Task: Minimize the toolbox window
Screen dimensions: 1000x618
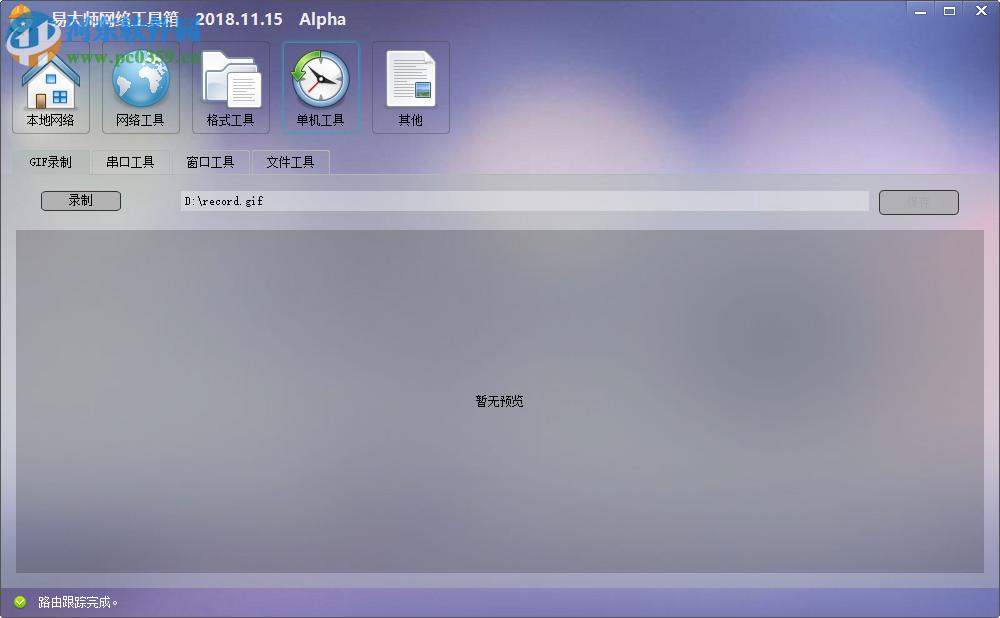Action: pyautogui.click(x=919, y=10)
